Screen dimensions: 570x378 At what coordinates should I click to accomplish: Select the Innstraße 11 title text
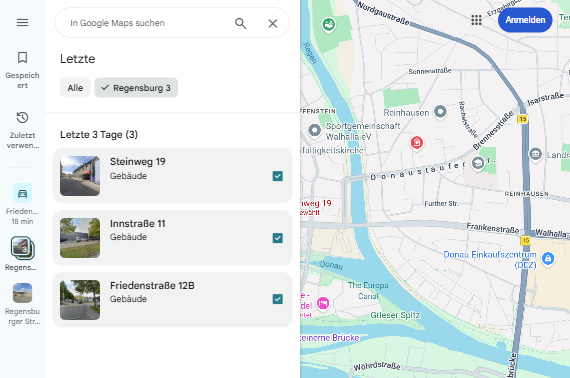click(x=138, y=224)
